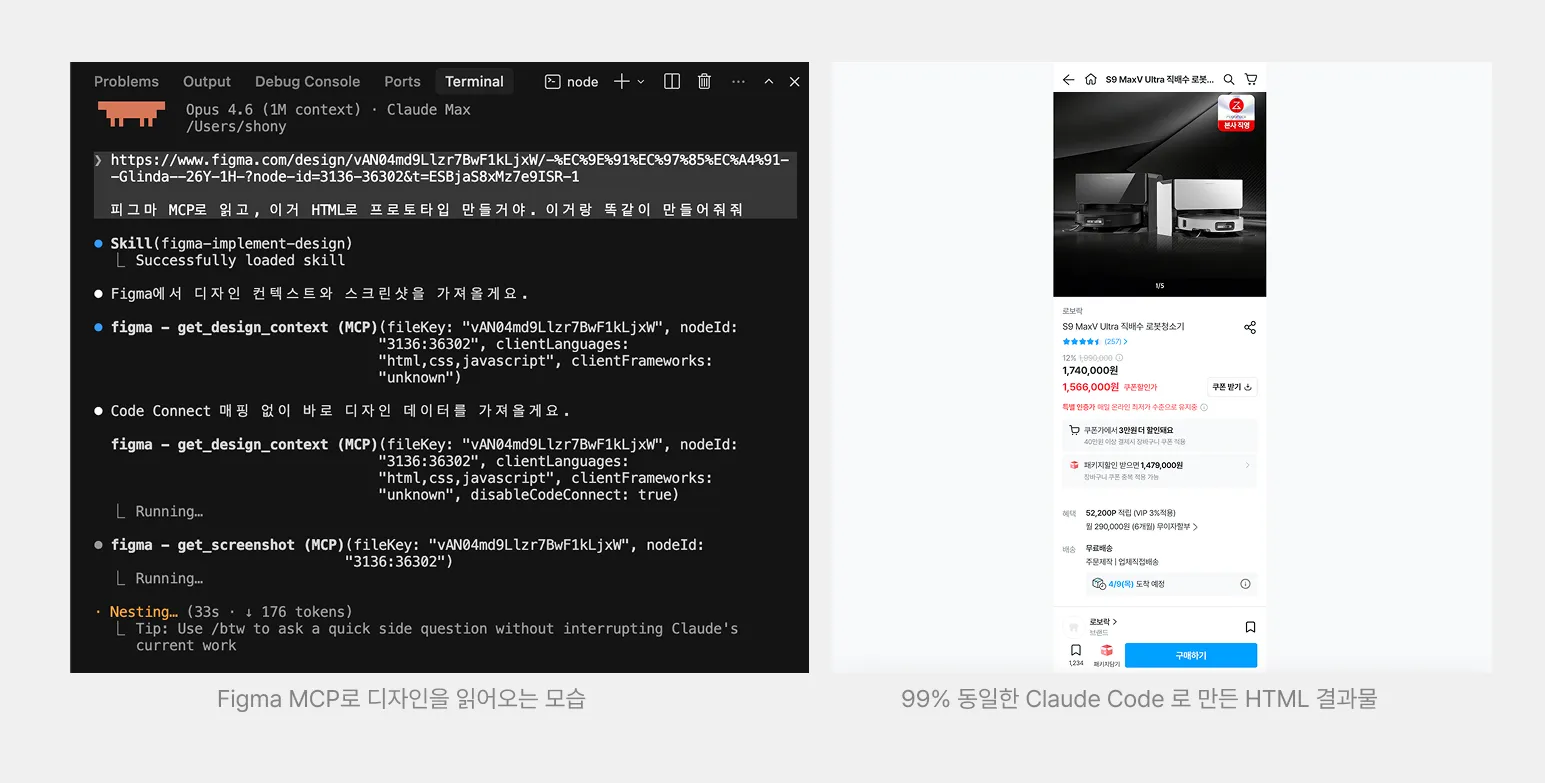The width and height of the screenshot is (1545, 783).
Task: Click info icon next to red price guarantee text
Action: tap(1204, 408)
